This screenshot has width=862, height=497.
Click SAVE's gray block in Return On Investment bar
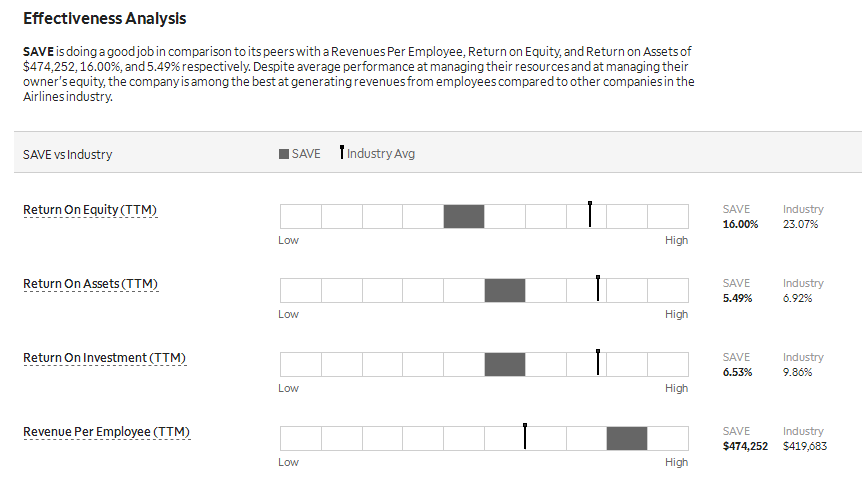click(505, 365)
